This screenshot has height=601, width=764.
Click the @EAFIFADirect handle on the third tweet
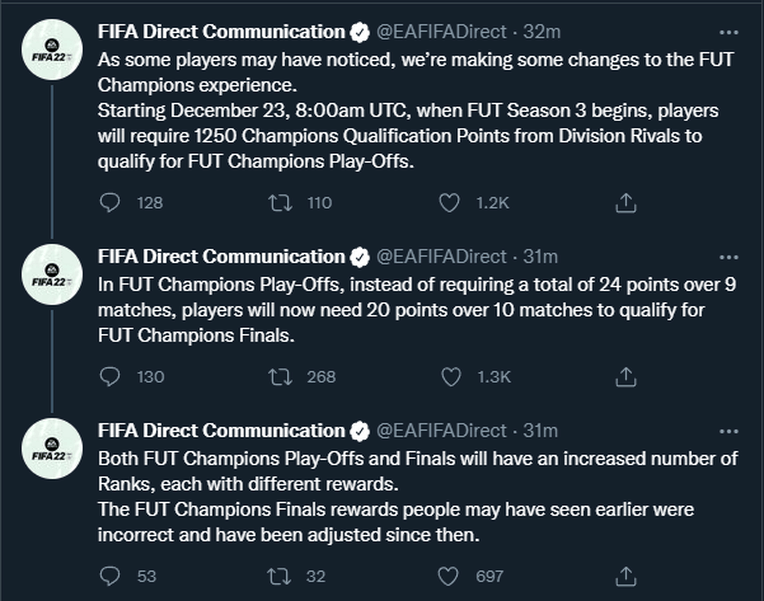[x=441, y=431]
